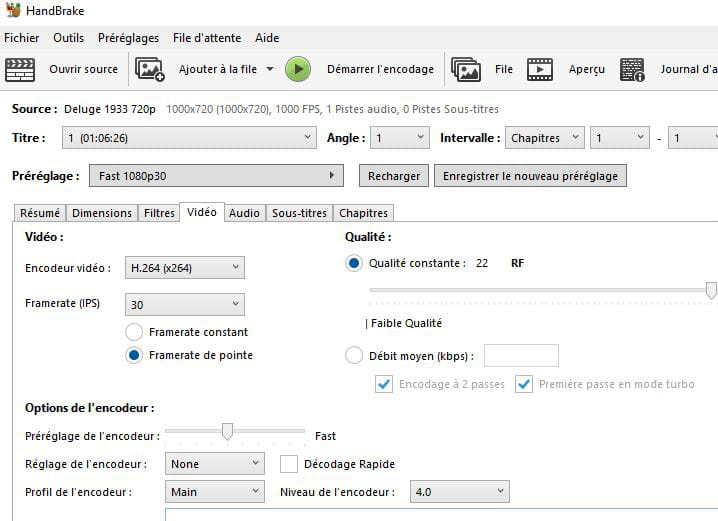
Task: Expand the Framerate (IPS) dropdown
Action: pos(185,304)
